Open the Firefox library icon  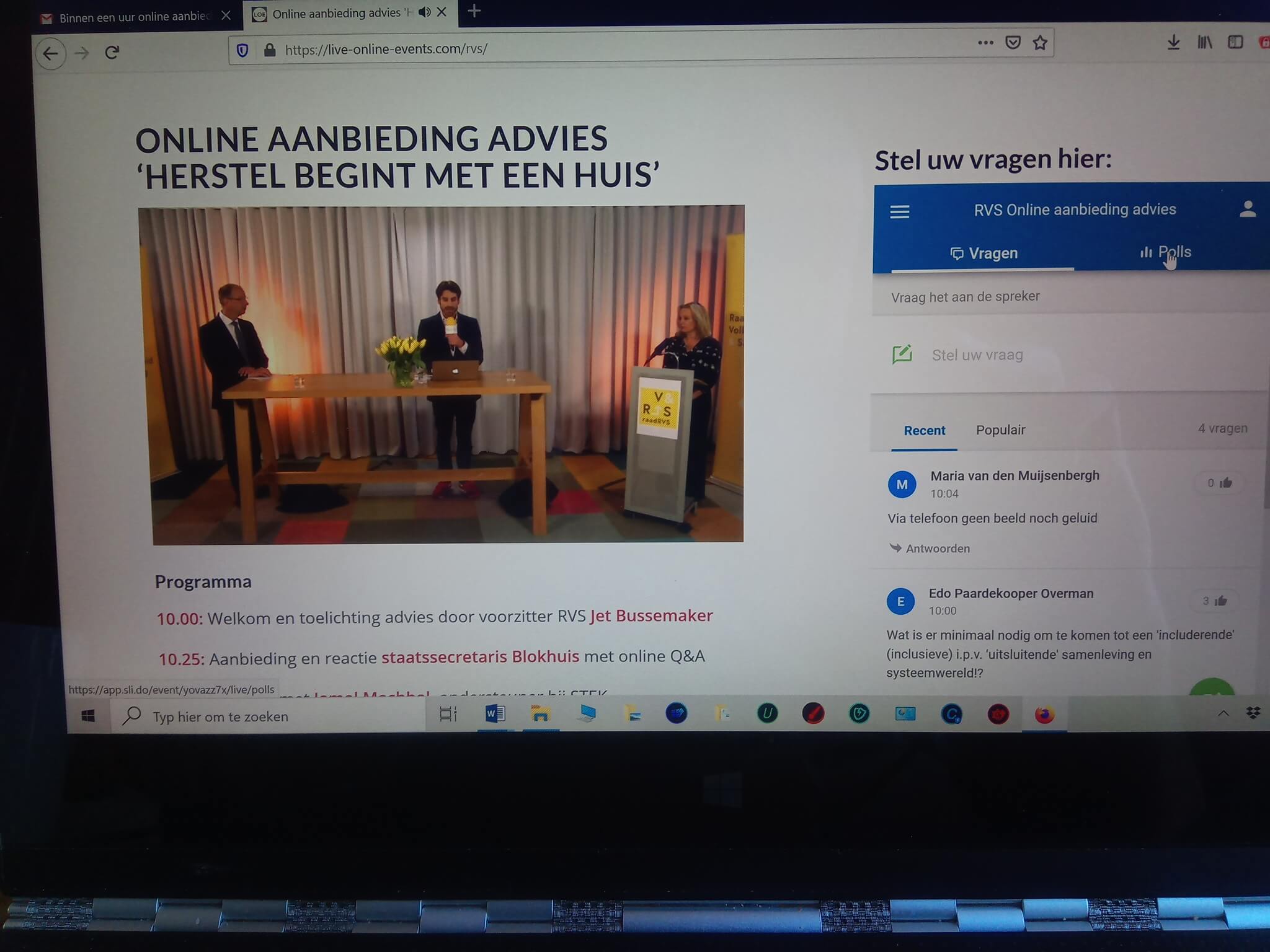1204,42
